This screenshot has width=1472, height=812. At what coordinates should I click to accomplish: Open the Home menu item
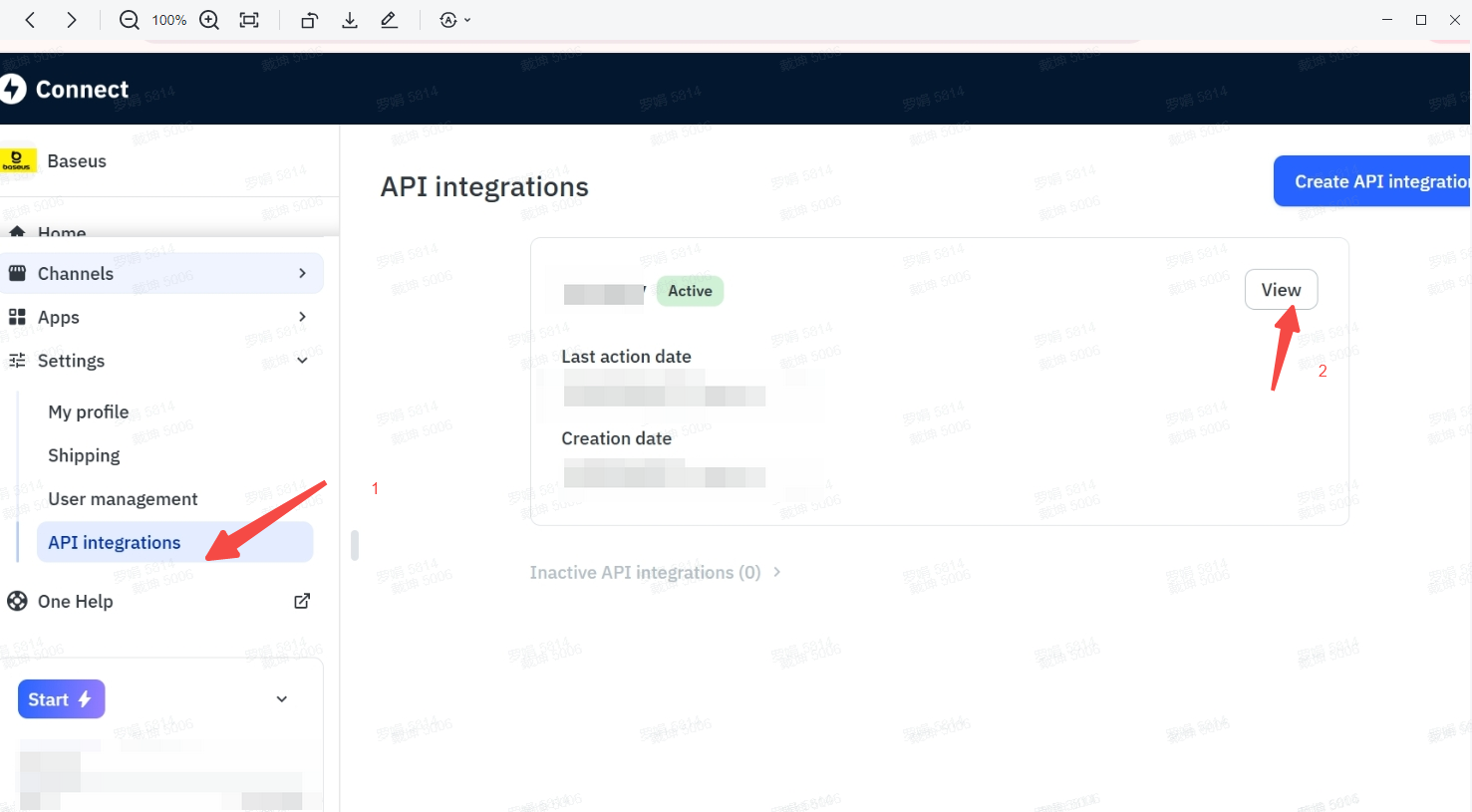(x=62, y=232)
